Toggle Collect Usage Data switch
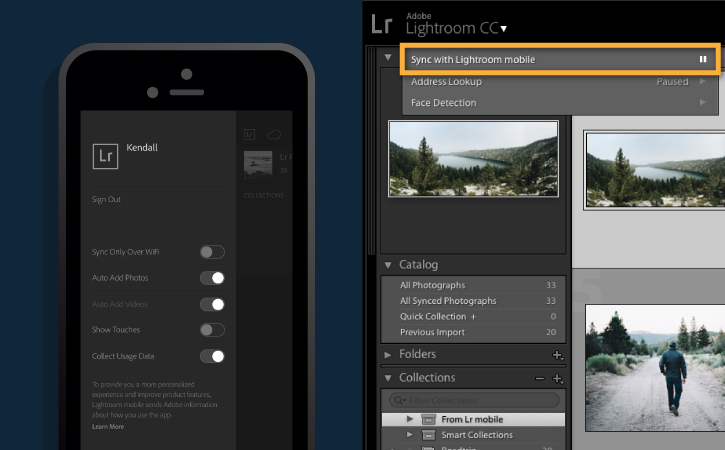Image resolution: width=725 pixels, height=450 pixels. tap(212, 356)
